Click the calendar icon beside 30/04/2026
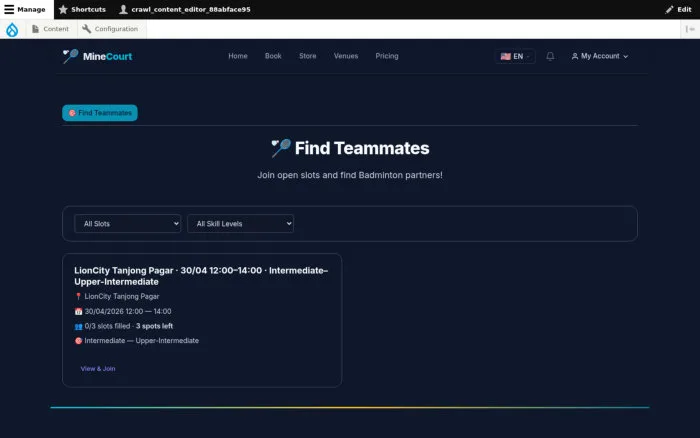The image size is (700, 438). pyautogui.click(x=79, y=312)
